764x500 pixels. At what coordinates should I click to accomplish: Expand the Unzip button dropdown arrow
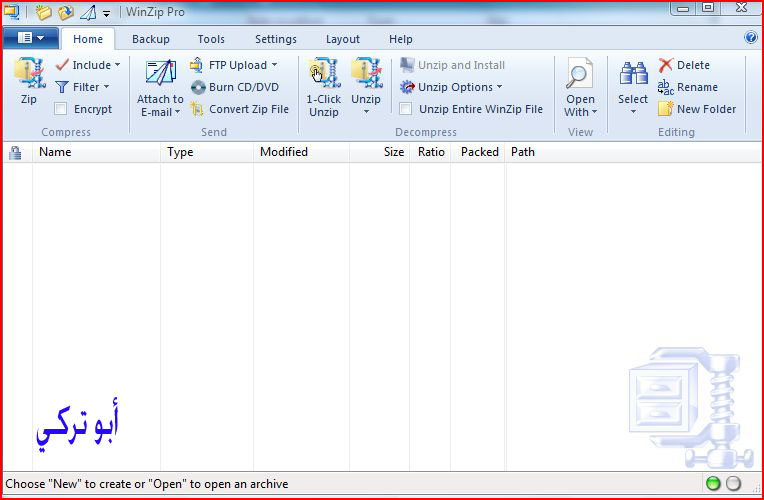366,112
